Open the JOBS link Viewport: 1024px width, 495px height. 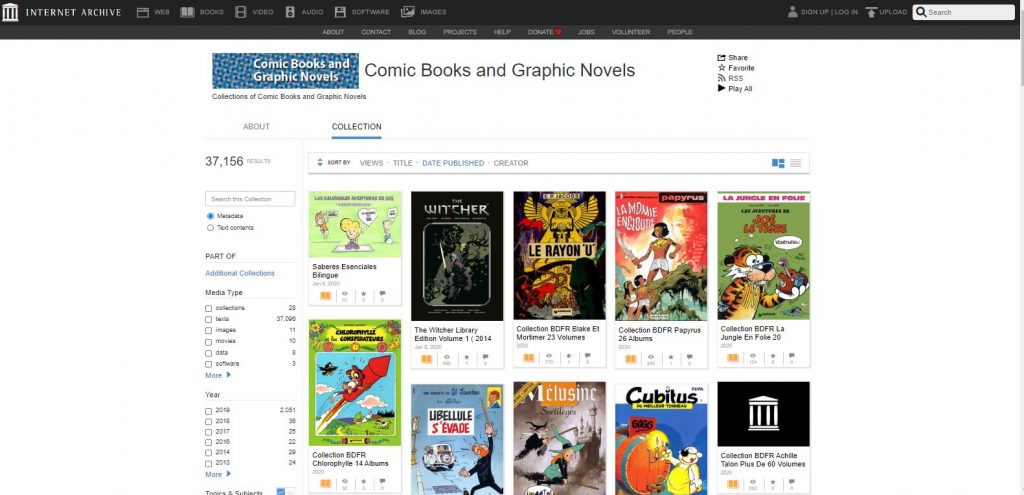586,32
